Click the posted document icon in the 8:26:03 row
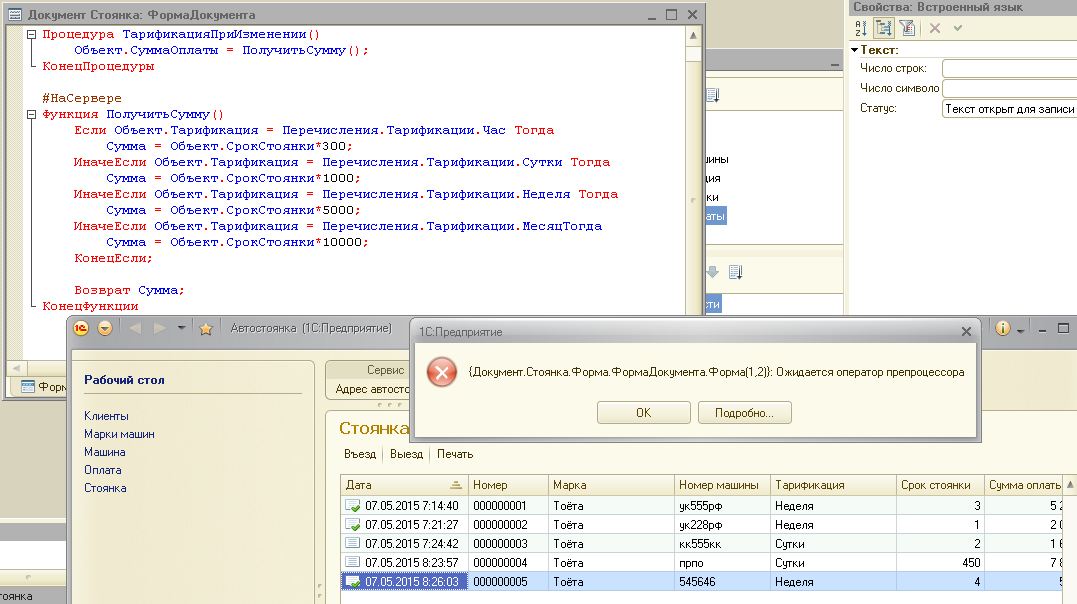Screen dimensions: 1077x604 click(352, 582)
